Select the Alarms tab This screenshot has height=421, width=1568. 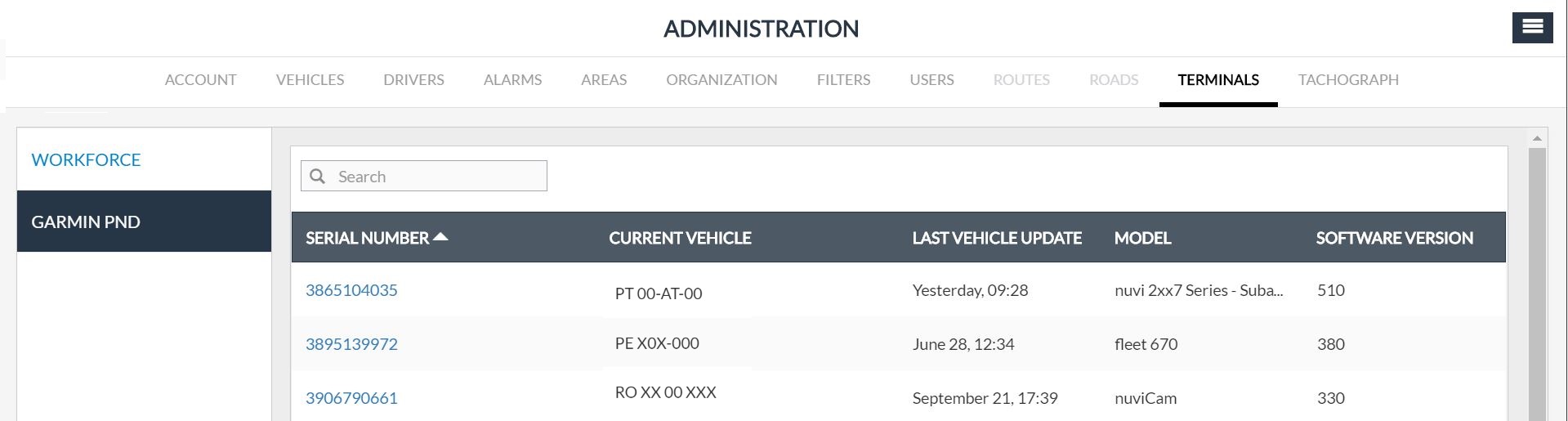coord(512,80)
